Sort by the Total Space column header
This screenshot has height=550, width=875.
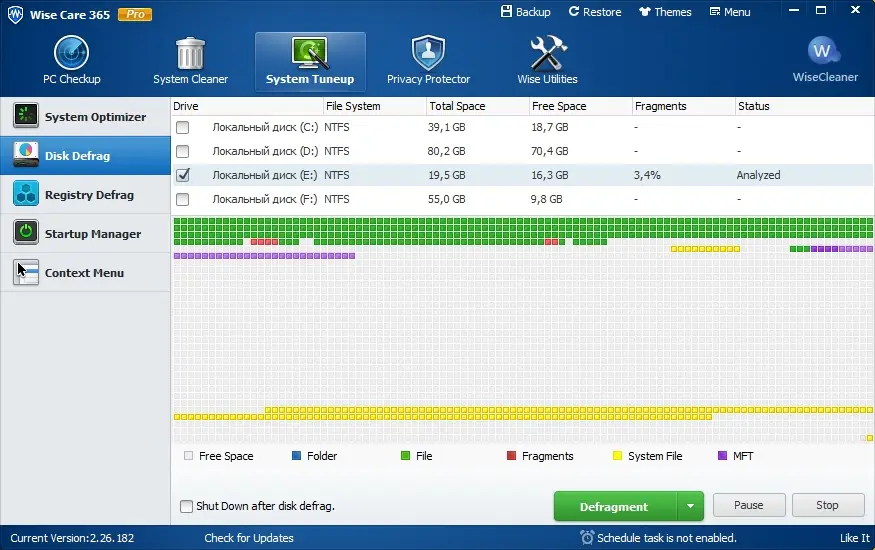(478, 106)
